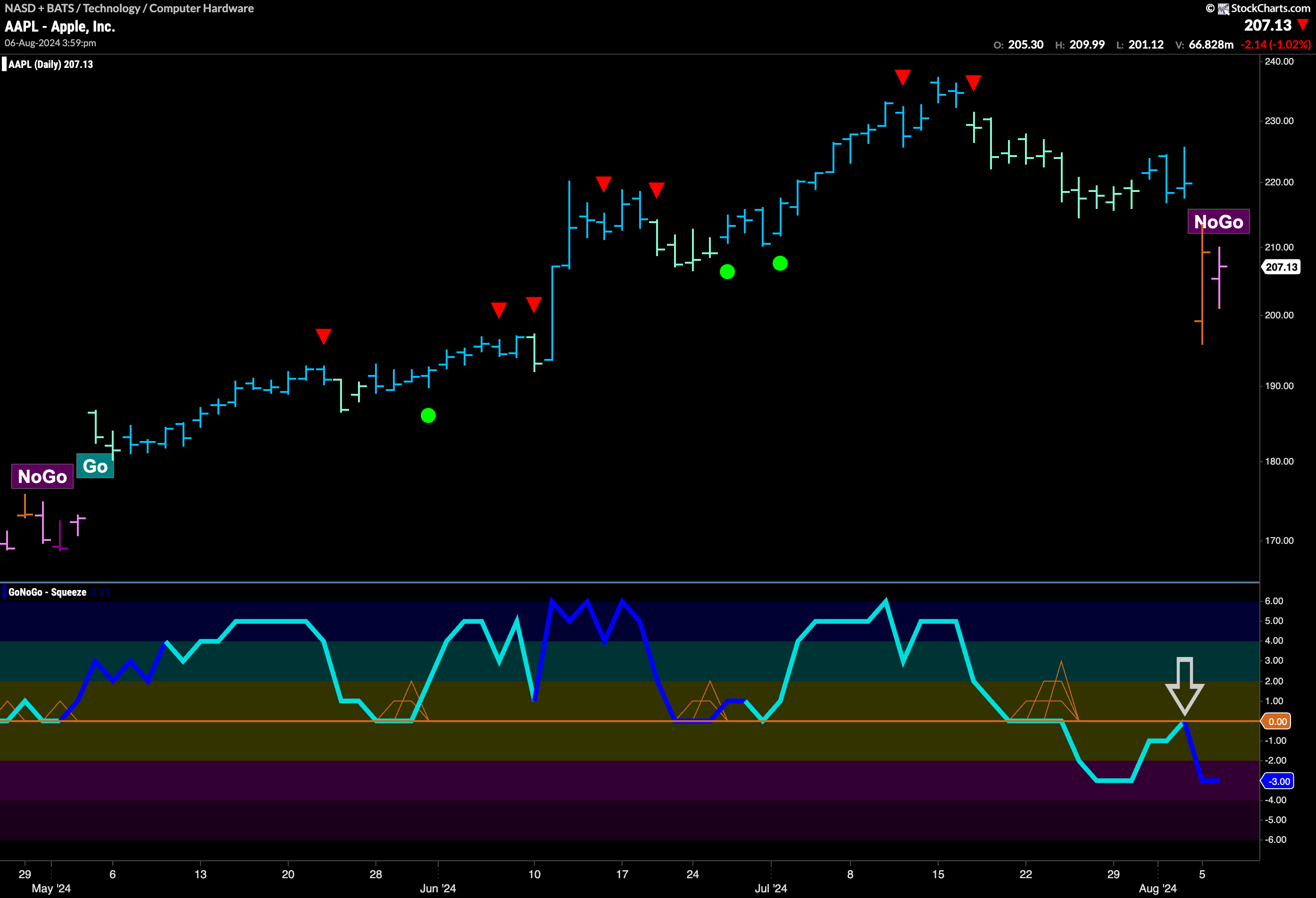Click the StockCharts.com logo icon

click(1223, 8)
